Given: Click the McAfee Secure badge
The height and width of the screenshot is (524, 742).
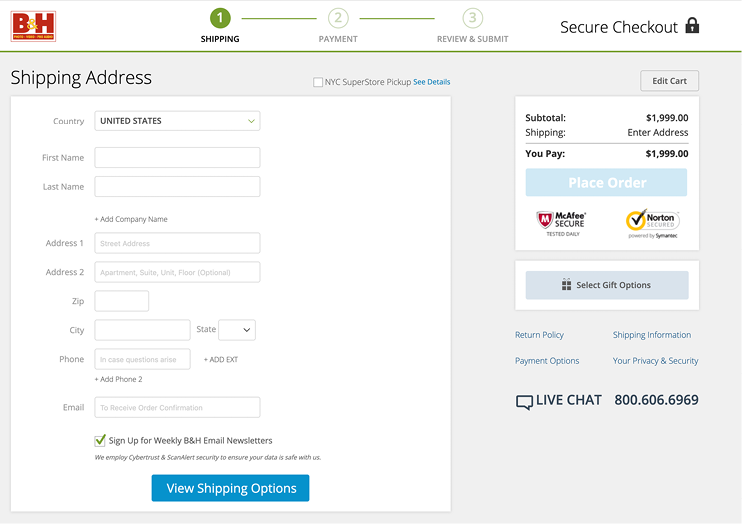Looking at the screenshot, I should pyautogui.click(x=561, y=222).
